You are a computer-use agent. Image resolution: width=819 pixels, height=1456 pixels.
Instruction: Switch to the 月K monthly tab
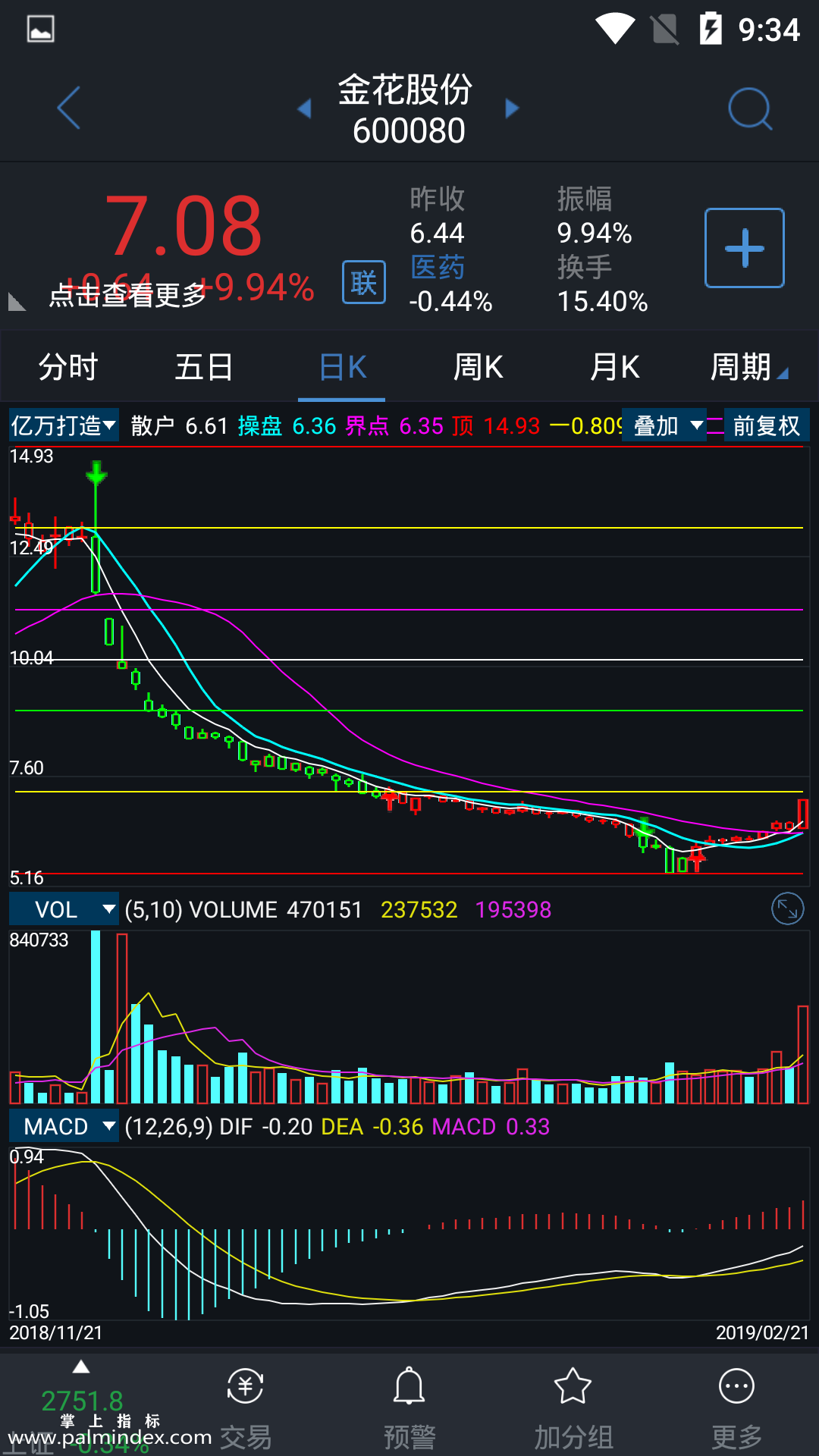(614, 367)
